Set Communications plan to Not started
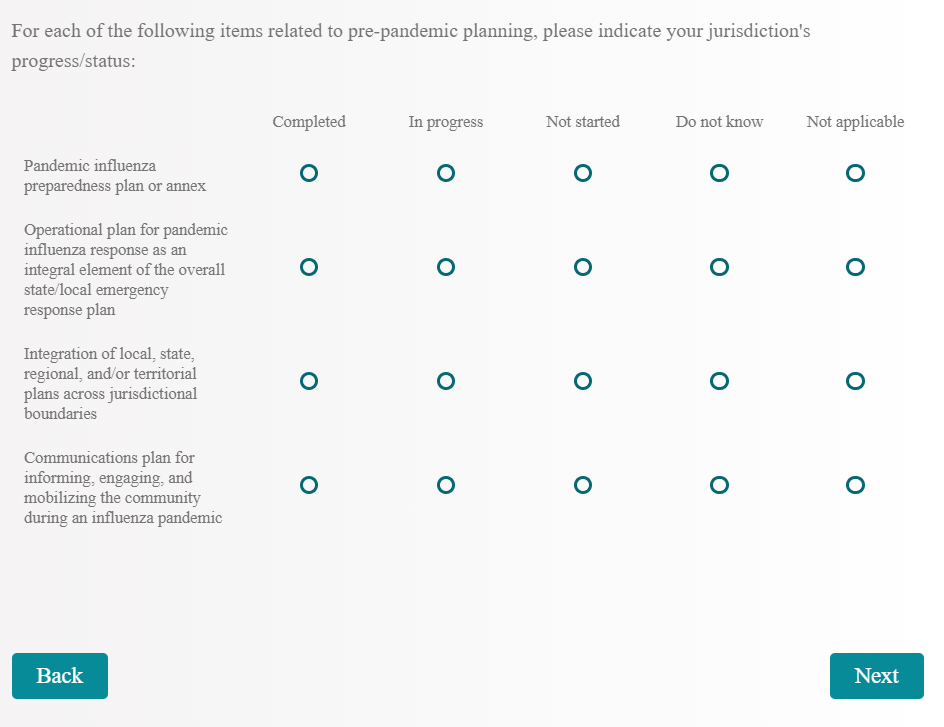 tap(583, 485)
